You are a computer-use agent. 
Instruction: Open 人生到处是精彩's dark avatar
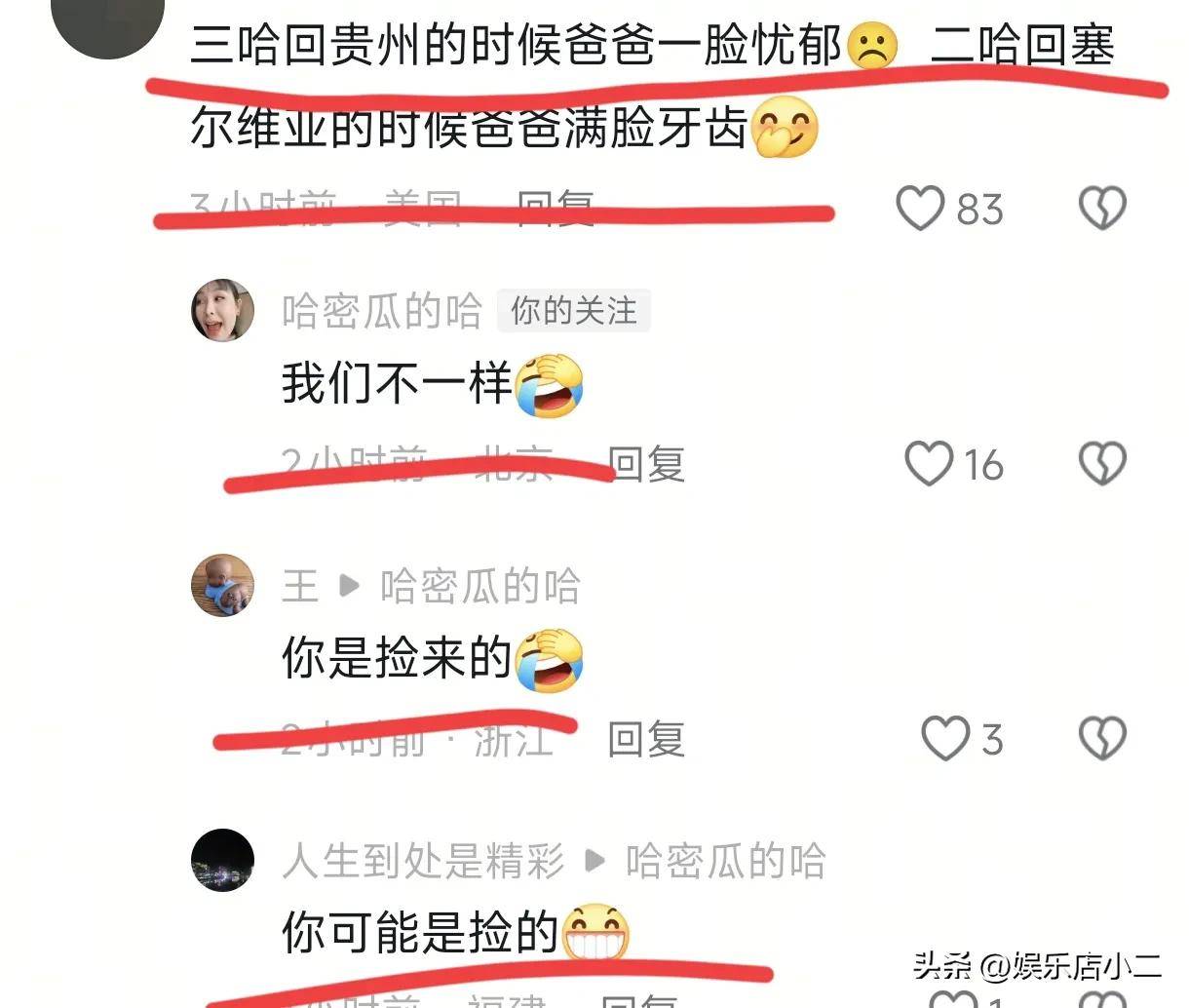(222, 860)
